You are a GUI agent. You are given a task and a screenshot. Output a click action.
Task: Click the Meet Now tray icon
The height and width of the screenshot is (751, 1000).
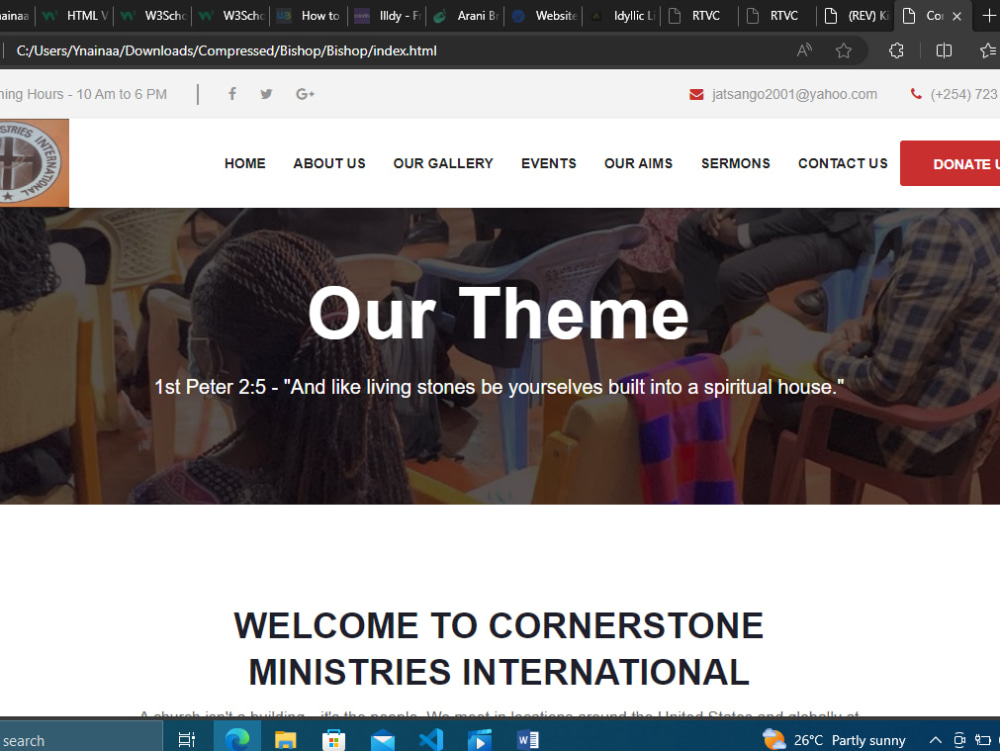point(959,740)
